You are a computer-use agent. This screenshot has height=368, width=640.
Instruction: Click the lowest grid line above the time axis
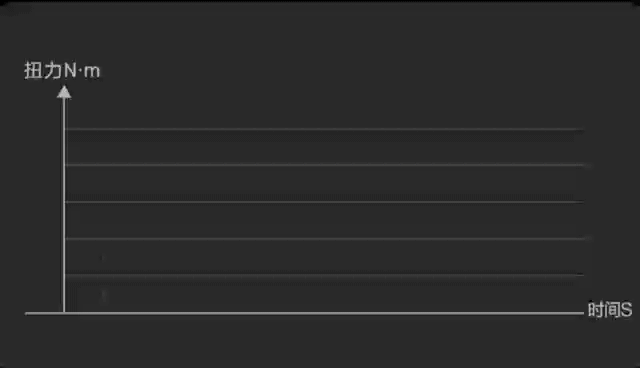tap(324, 275)
